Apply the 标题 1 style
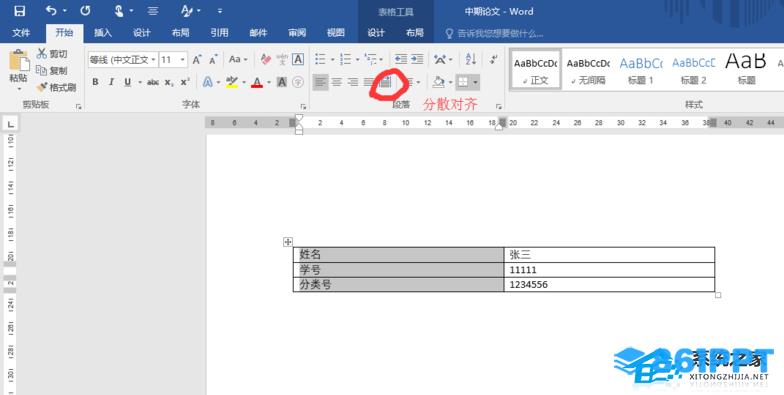Screen dimensions: 784x395 (640, 70)
